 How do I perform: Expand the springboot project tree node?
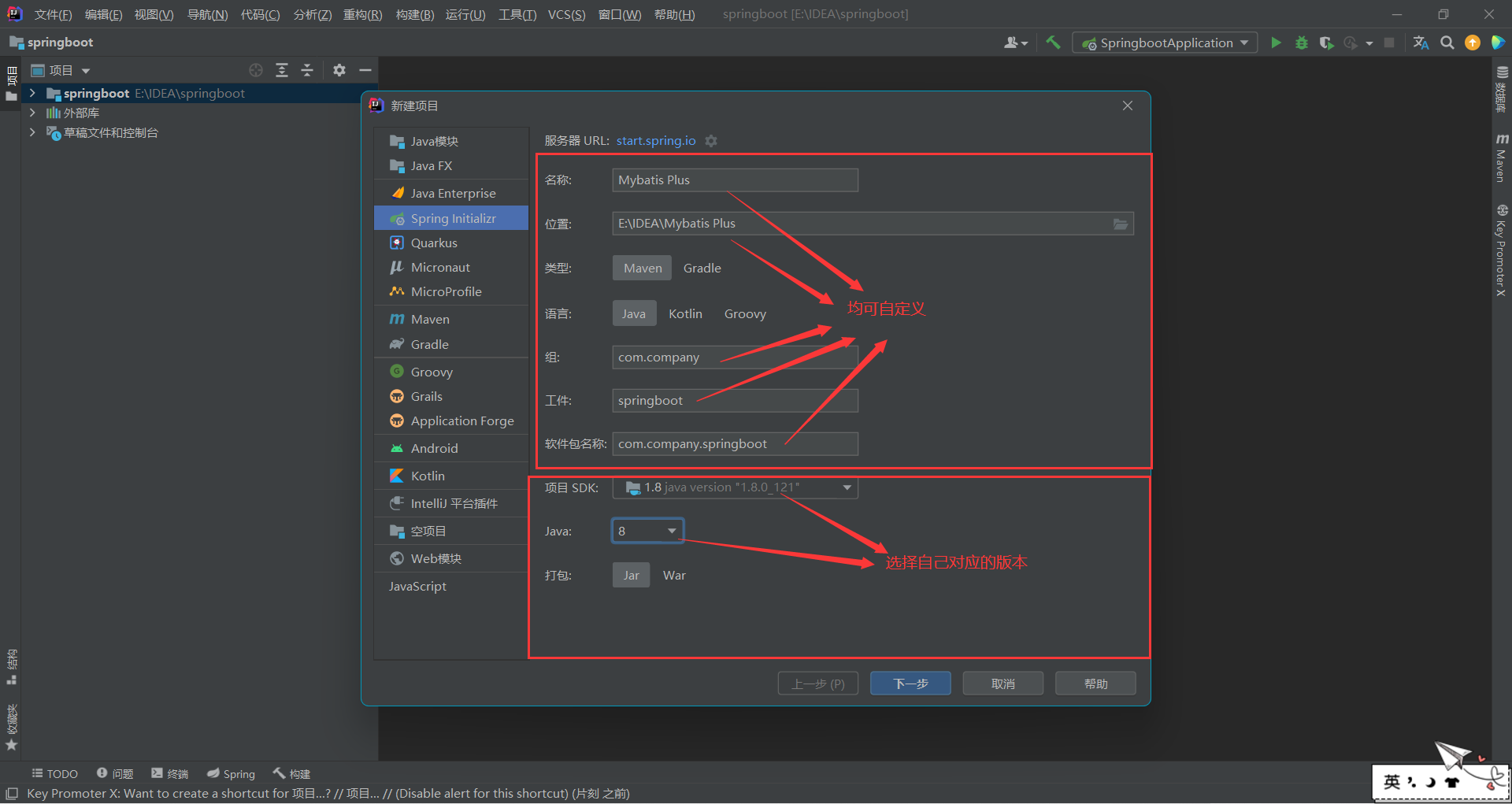click(x=31, y=93)
